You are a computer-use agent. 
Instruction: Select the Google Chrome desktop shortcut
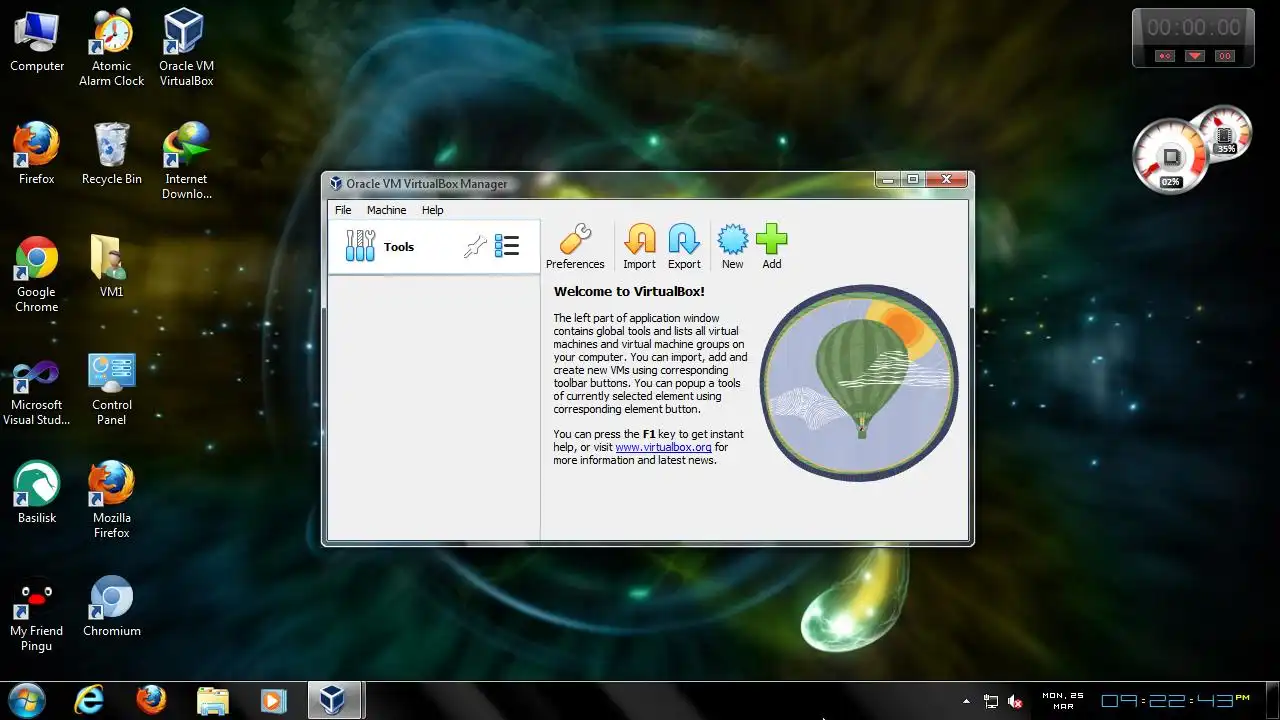[37, 275]
